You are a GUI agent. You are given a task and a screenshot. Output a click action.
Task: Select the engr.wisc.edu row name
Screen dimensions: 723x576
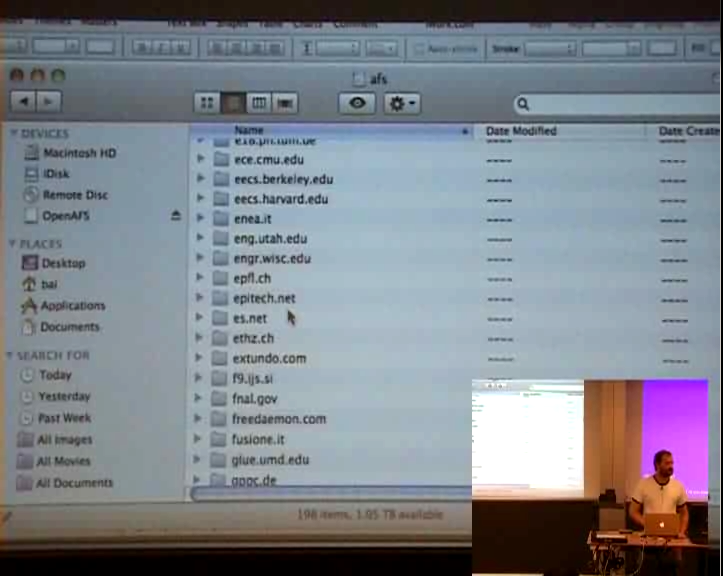(272, 258)
